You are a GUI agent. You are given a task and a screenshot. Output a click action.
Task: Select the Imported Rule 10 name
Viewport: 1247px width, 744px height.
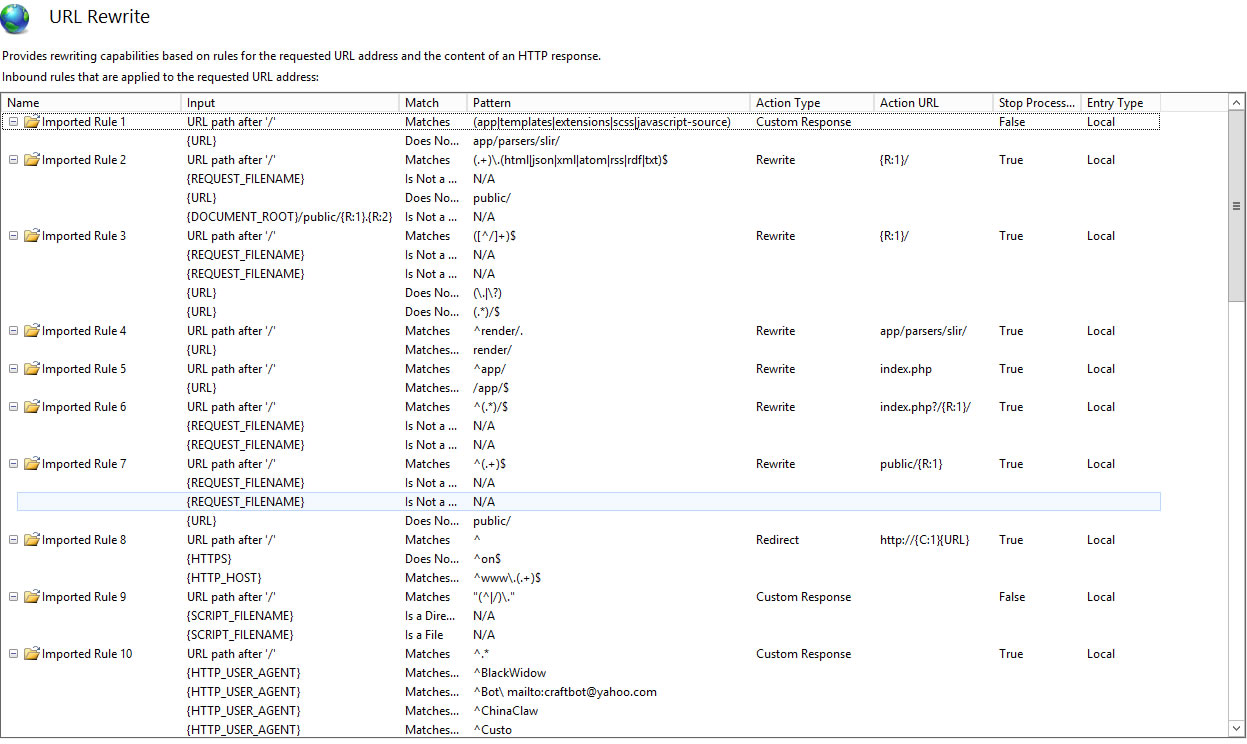[87, 654]
